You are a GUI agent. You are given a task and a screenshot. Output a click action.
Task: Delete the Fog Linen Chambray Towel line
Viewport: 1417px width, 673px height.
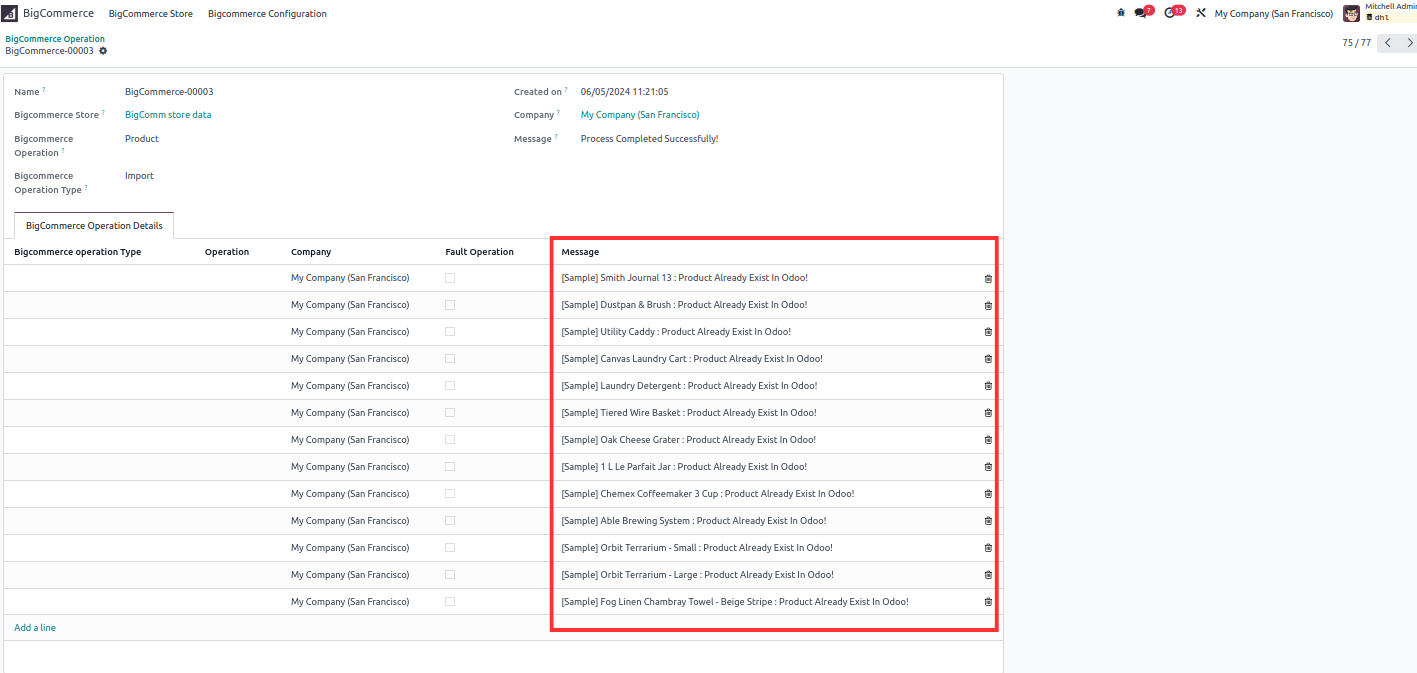point(988,602)
